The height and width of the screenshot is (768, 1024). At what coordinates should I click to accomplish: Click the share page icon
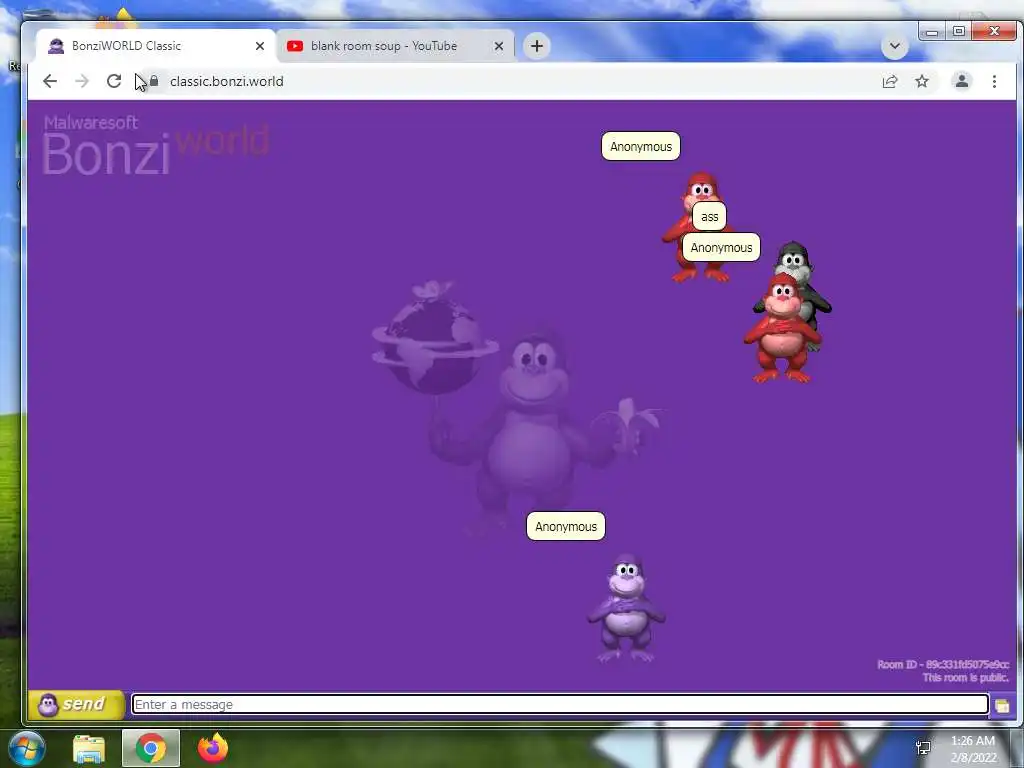[x=889, y=82]
